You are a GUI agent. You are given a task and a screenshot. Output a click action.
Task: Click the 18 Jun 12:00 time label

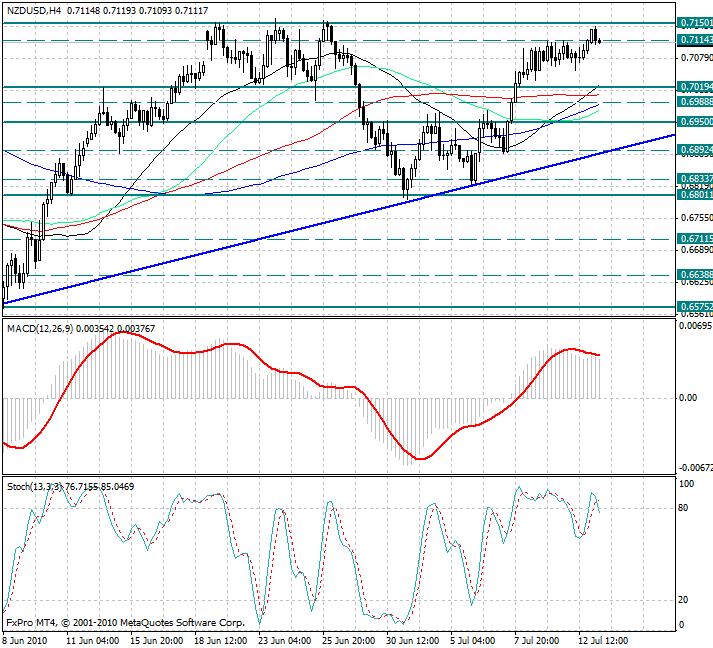coord(221,641)
